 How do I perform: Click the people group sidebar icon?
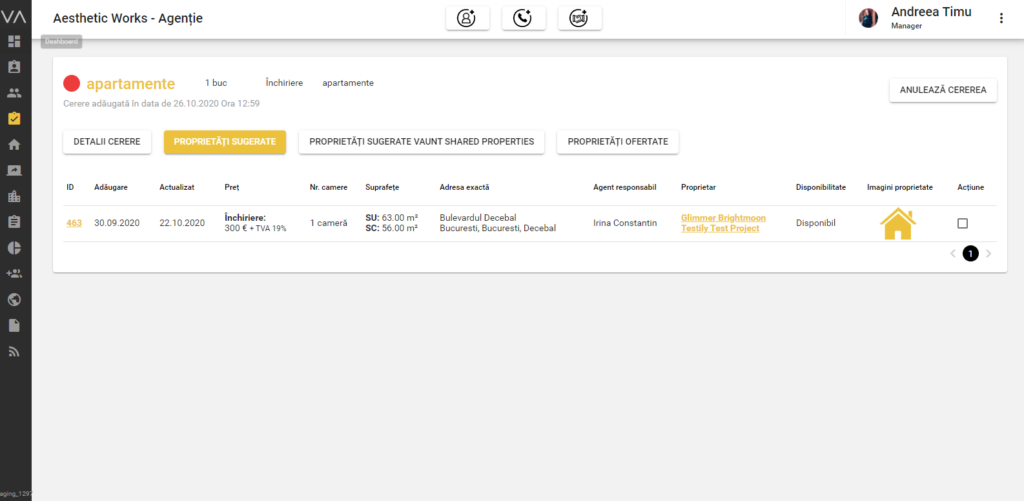pyautogui.click(x=14, y=93)
